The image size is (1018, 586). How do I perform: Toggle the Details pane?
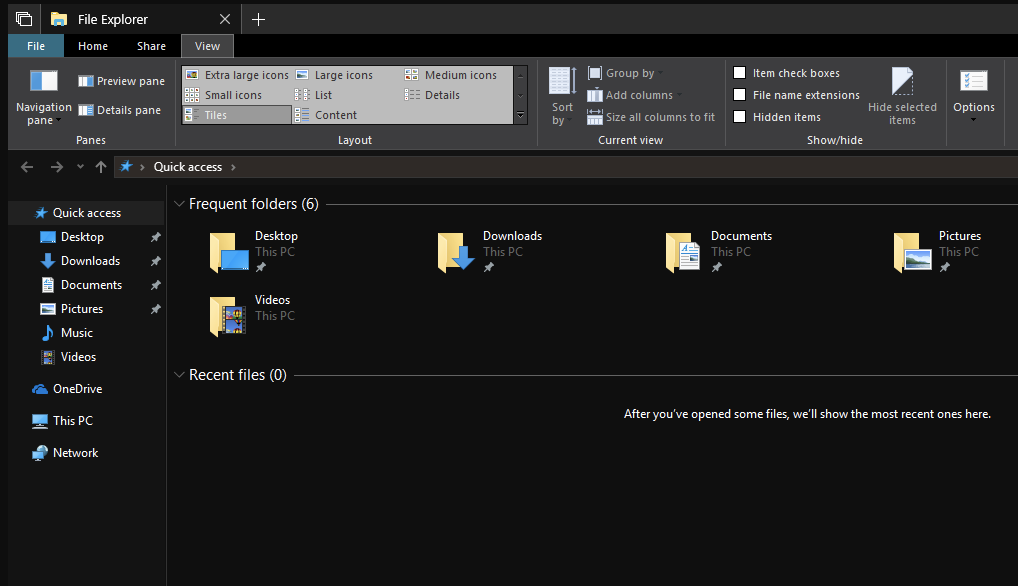click(119, 110)
